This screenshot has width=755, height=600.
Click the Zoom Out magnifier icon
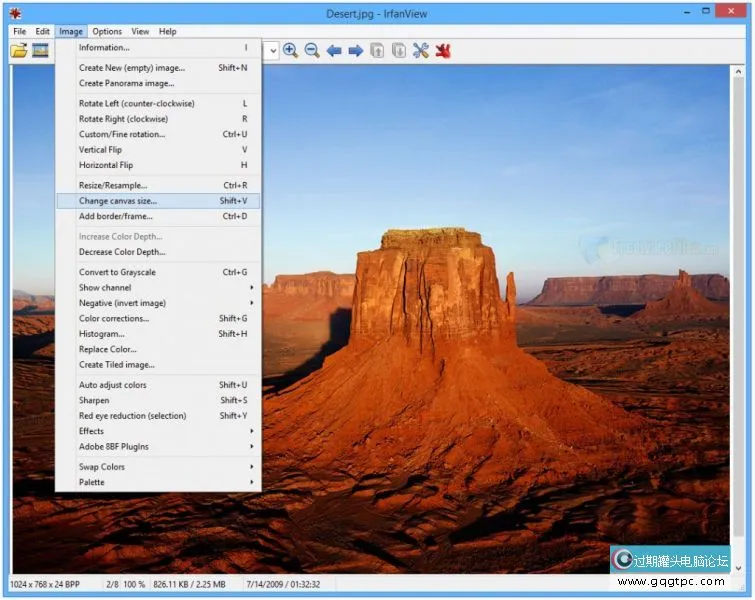(312, 50)
